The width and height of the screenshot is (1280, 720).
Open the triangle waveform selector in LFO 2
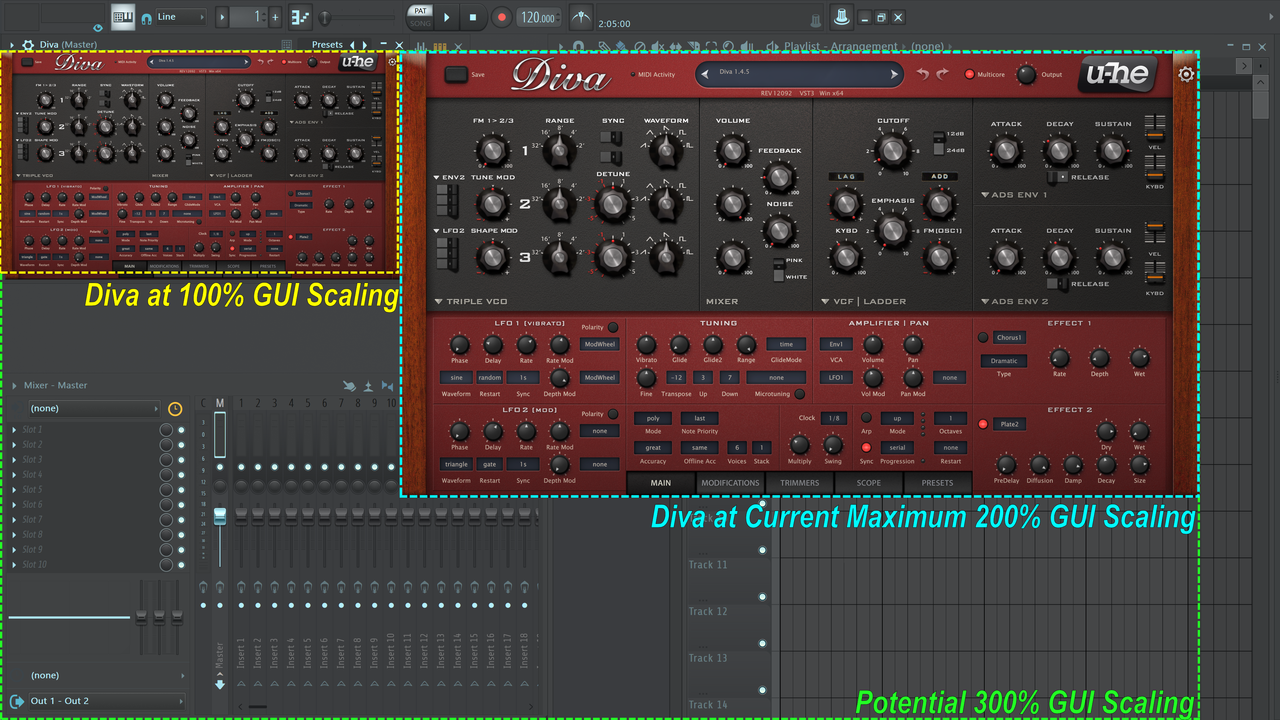(456, 464)
